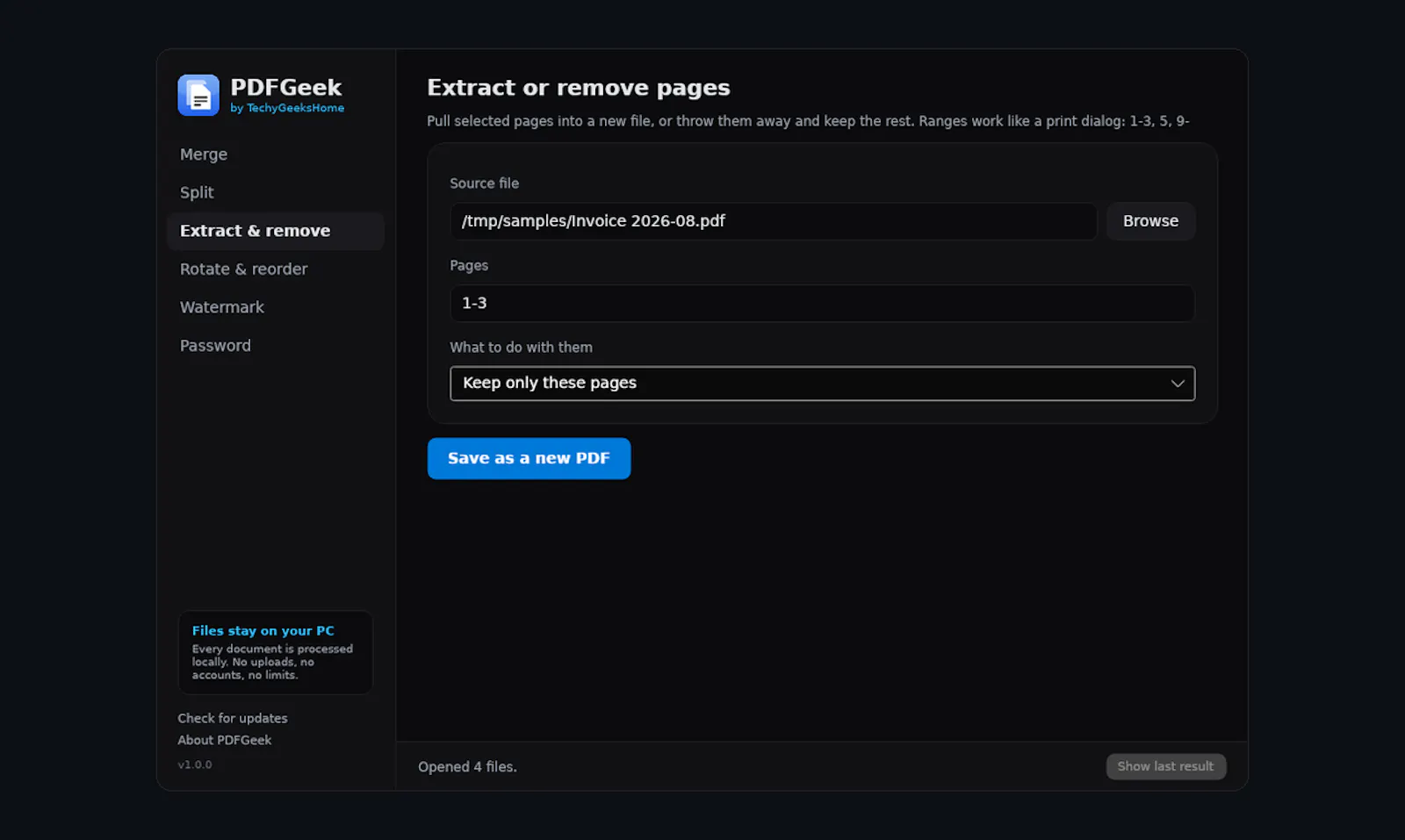1405x840 pixels.
Task: Click the 'Source file' label
Action: click(x=484, y=183)
